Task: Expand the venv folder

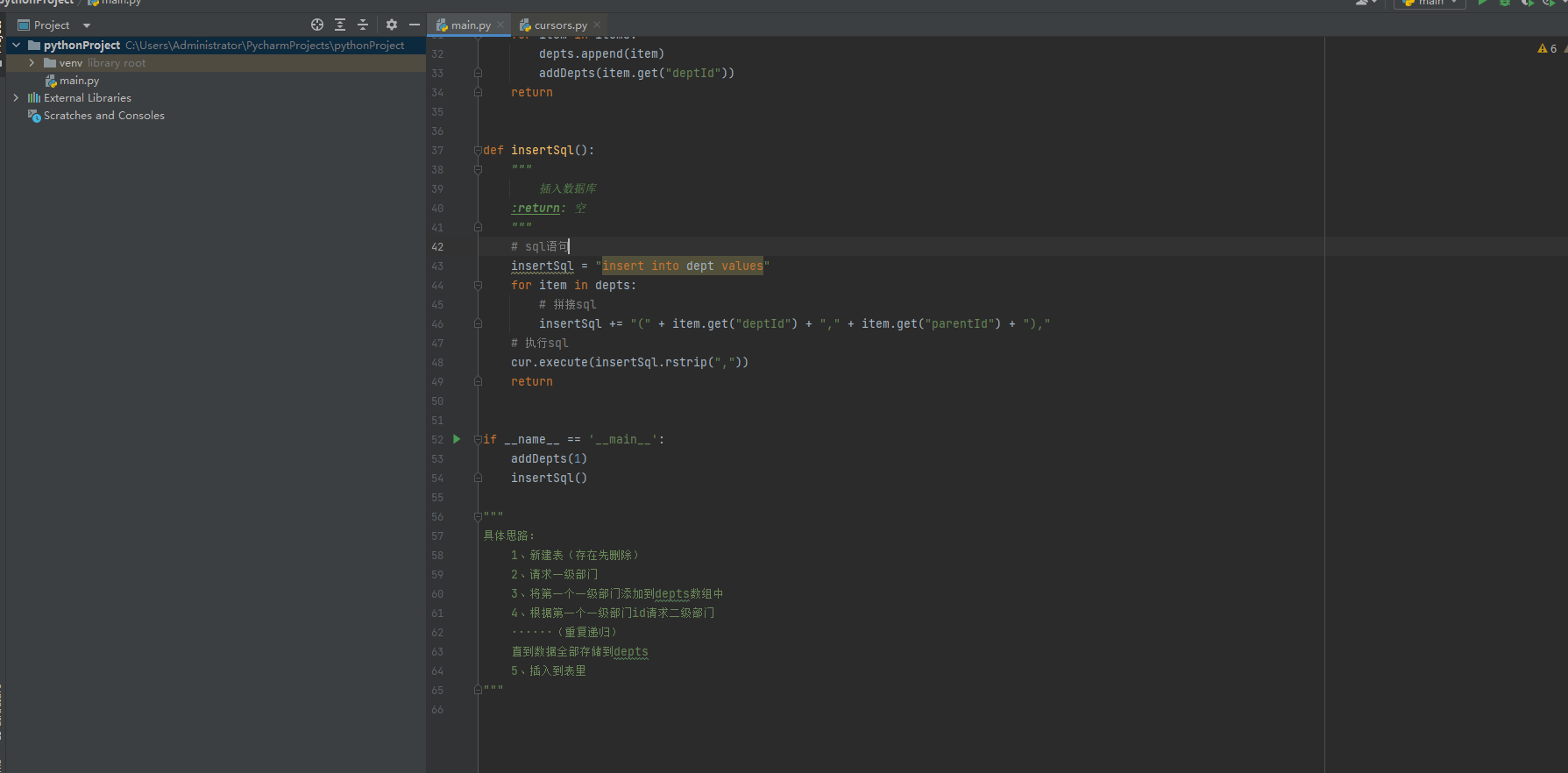Action: 32,63
